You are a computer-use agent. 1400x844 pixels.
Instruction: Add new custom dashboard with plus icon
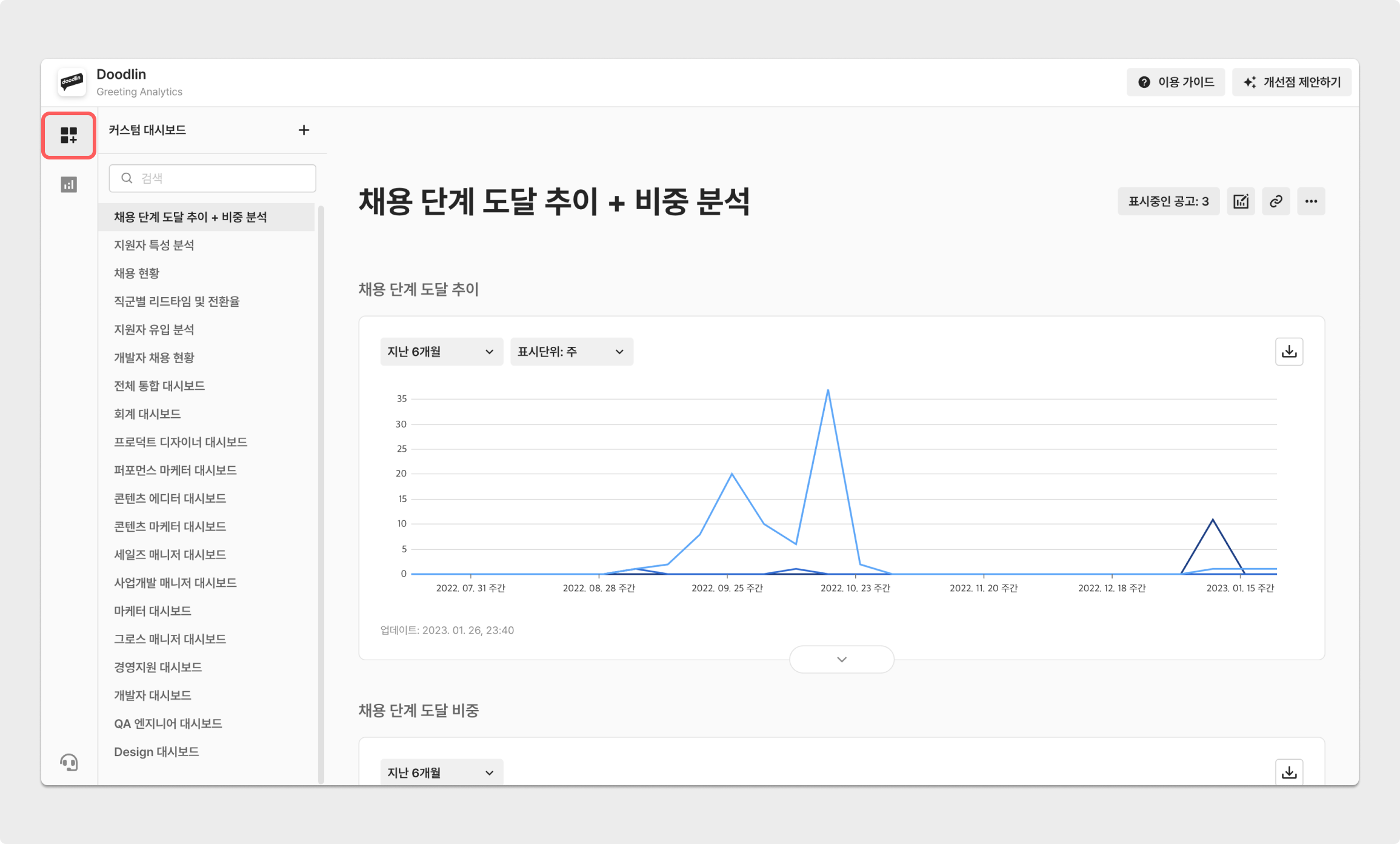[x=304, y=130]
